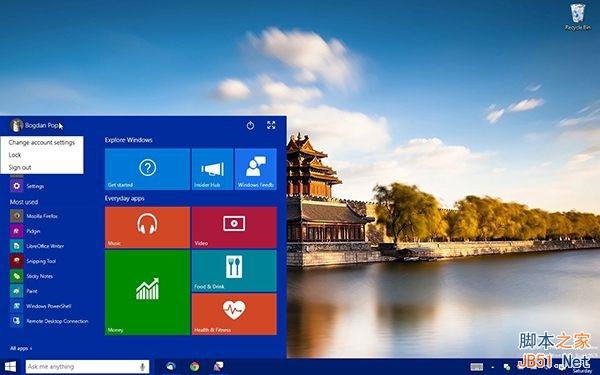The width and height of the screenshot is (600, 375).
Task: Launch Mozilla Firefox from Most used
Action: pos(16,216)
